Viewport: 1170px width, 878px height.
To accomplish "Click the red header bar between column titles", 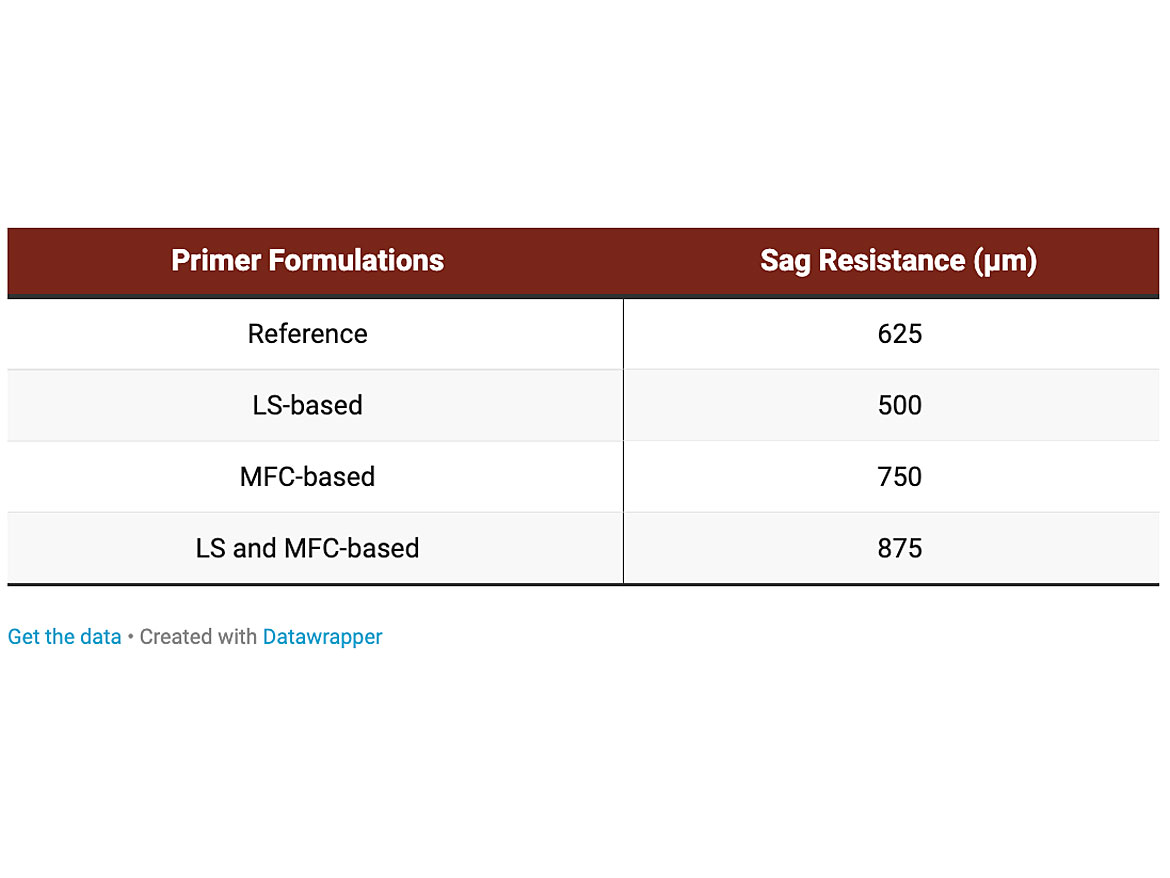I will pyautogui.click(x=600, y=261).
